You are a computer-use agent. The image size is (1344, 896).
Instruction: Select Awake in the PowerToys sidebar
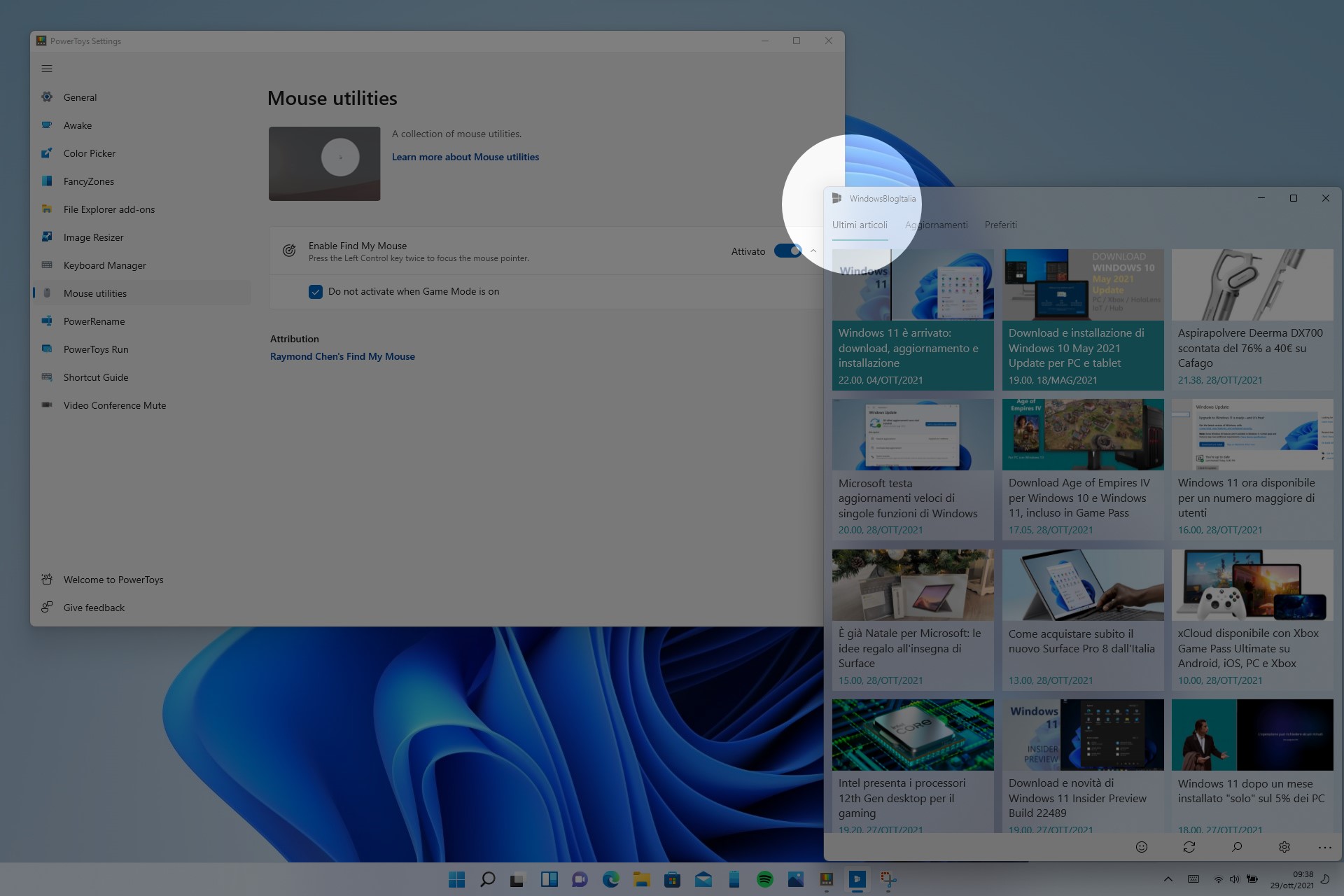(x=141, y=125)
